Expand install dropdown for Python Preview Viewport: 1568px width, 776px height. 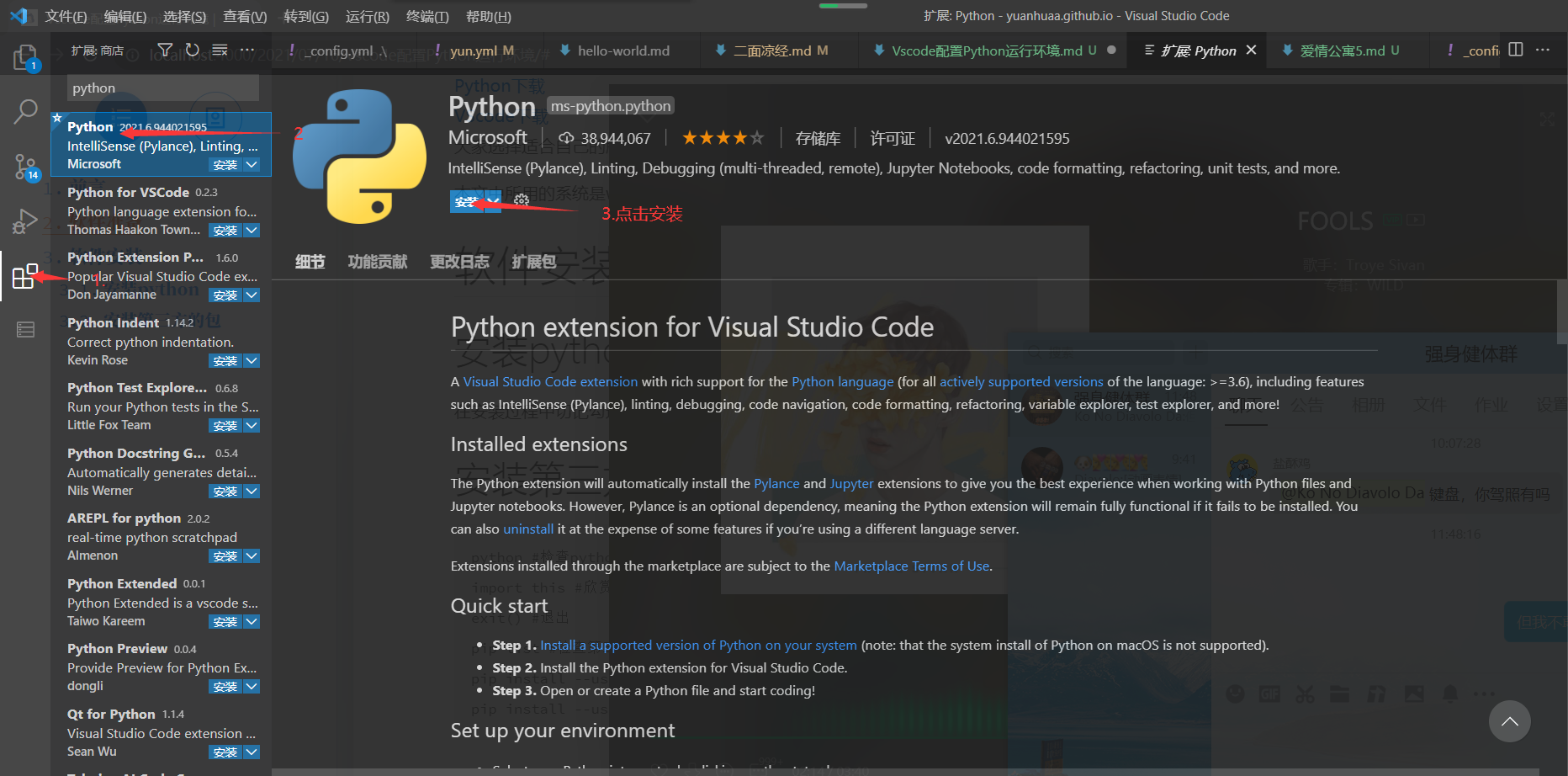pos(252,687)
